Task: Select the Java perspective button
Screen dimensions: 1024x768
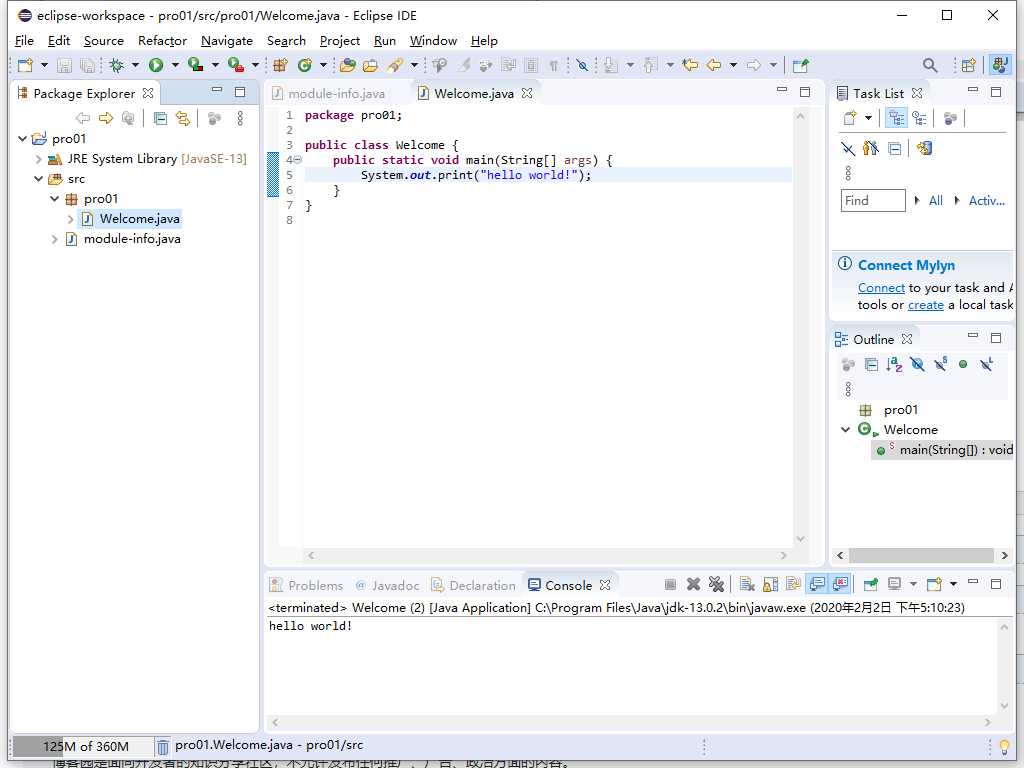Action: (x=999, y=65)
